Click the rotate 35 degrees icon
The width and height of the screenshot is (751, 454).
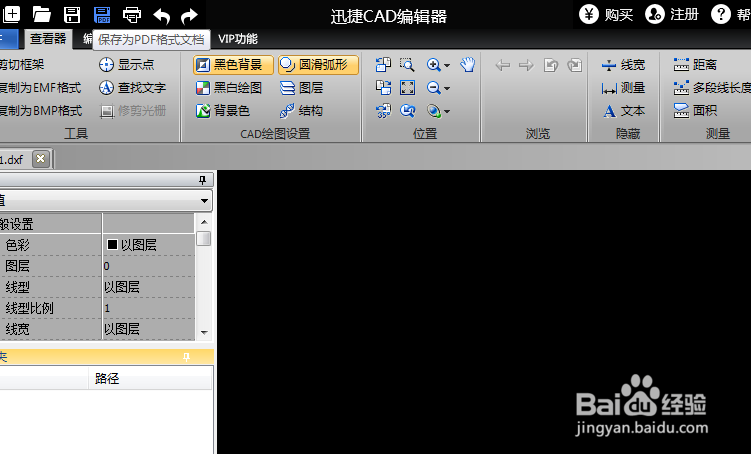[x=383, y=111]
